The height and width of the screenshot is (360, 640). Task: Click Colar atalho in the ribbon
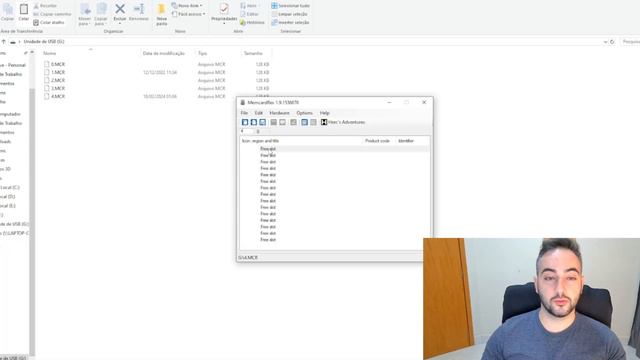pyautogui.click(x=49, y=22)
